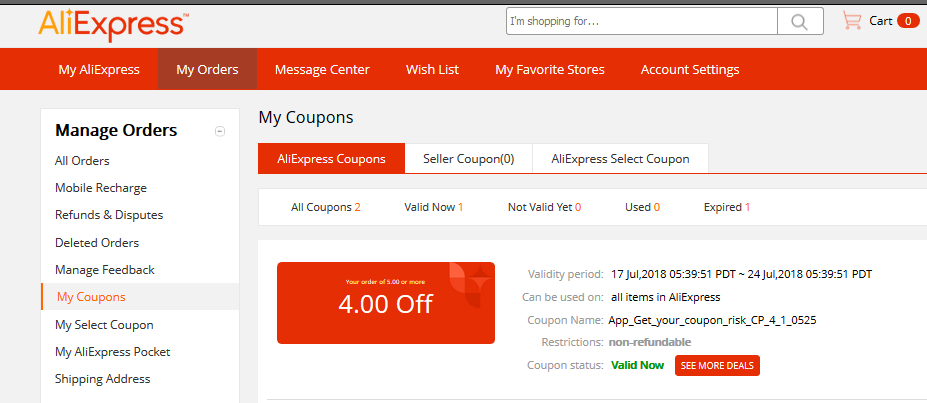This screenshot has width=927, height=403.
Task: Open Shipping Address in the sidebar
Action: point(102,379)
